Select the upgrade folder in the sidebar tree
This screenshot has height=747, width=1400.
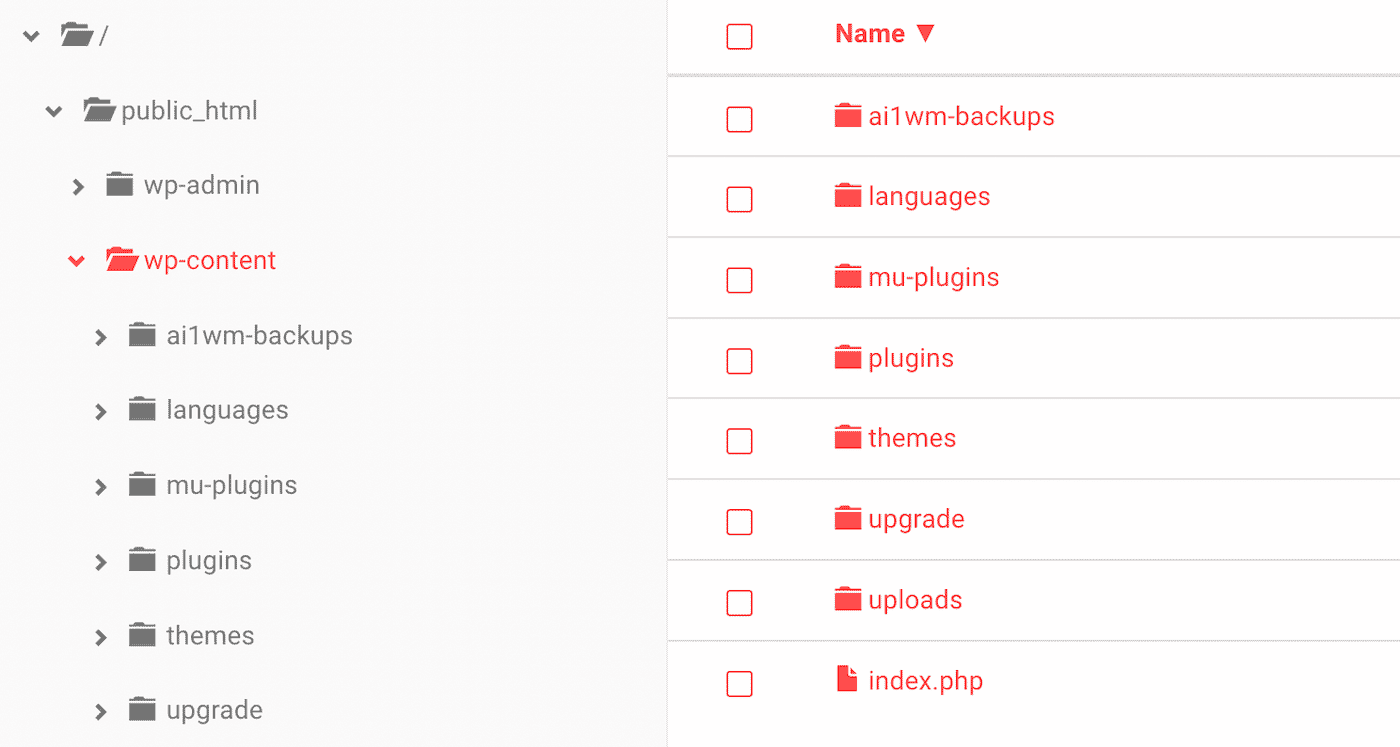tap(211, 709)
